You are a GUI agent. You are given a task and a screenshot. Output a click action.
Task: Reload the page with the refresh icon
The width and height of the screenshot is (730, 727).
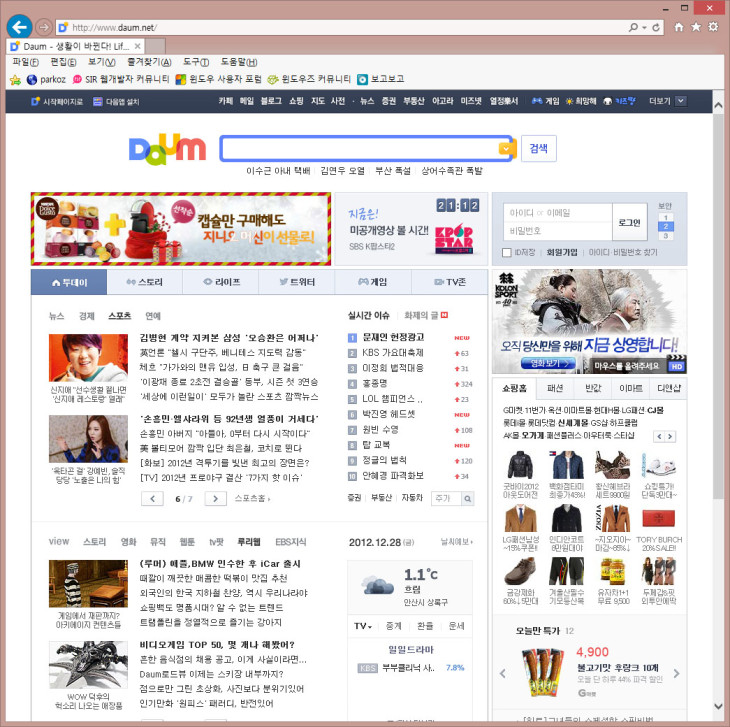(x=656, y=27)
